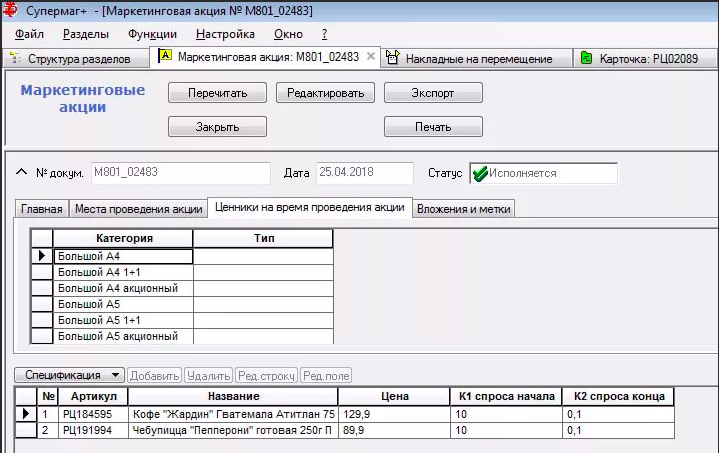Select the row marker of Большой А4
Viewport: 719px width, 453px height.
pos(42,256)
